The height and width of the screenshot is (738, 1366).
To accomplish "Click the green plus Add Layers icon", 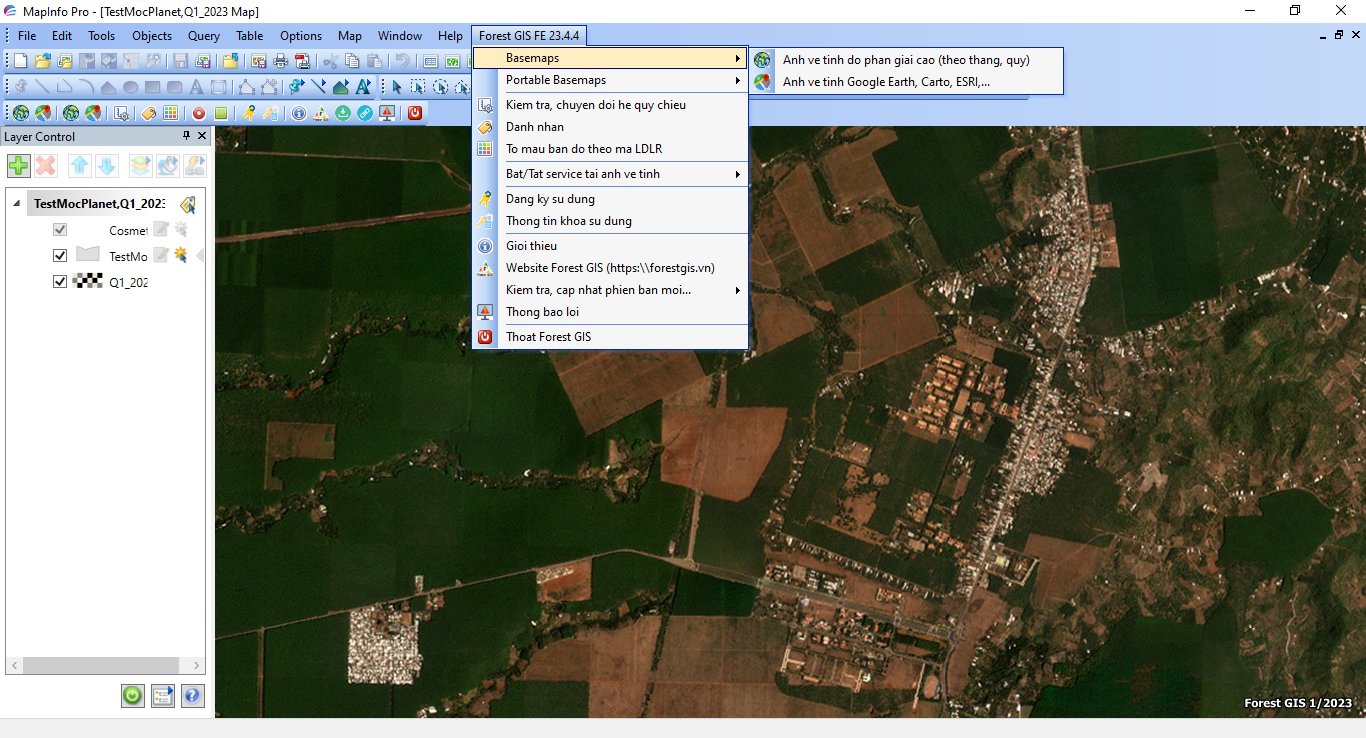I will pyautogui.click(x=19, y=165).
